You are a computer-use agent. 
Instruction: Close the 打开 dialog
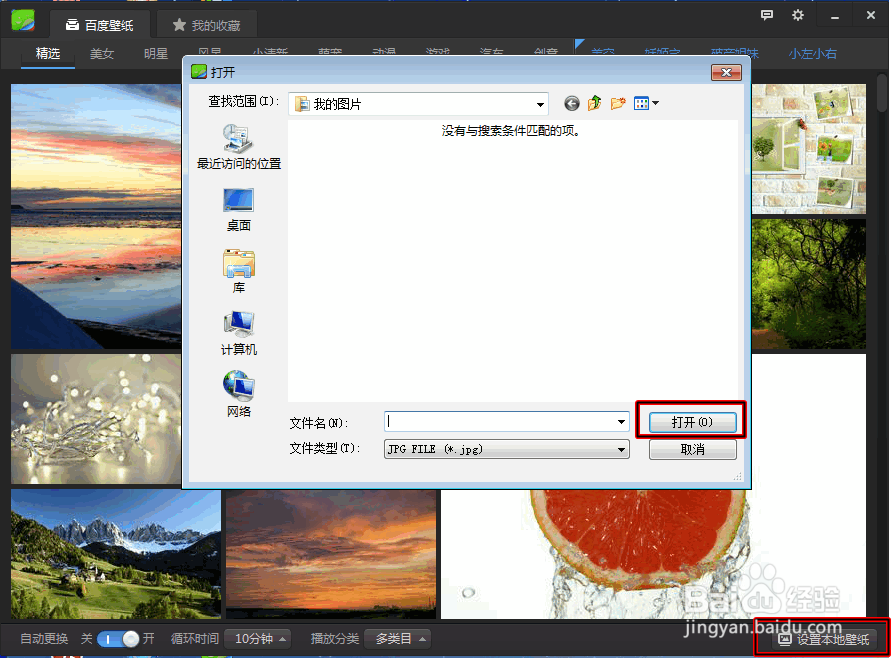726,72
